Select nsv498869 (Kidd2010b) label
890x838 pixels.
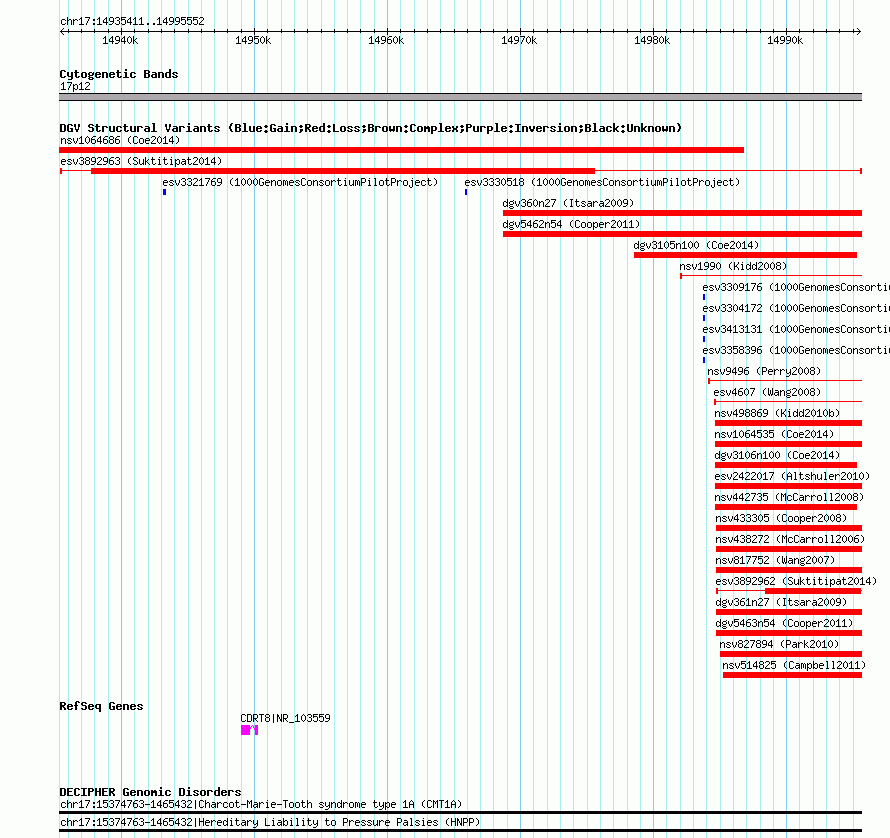[x=777, y=413]
